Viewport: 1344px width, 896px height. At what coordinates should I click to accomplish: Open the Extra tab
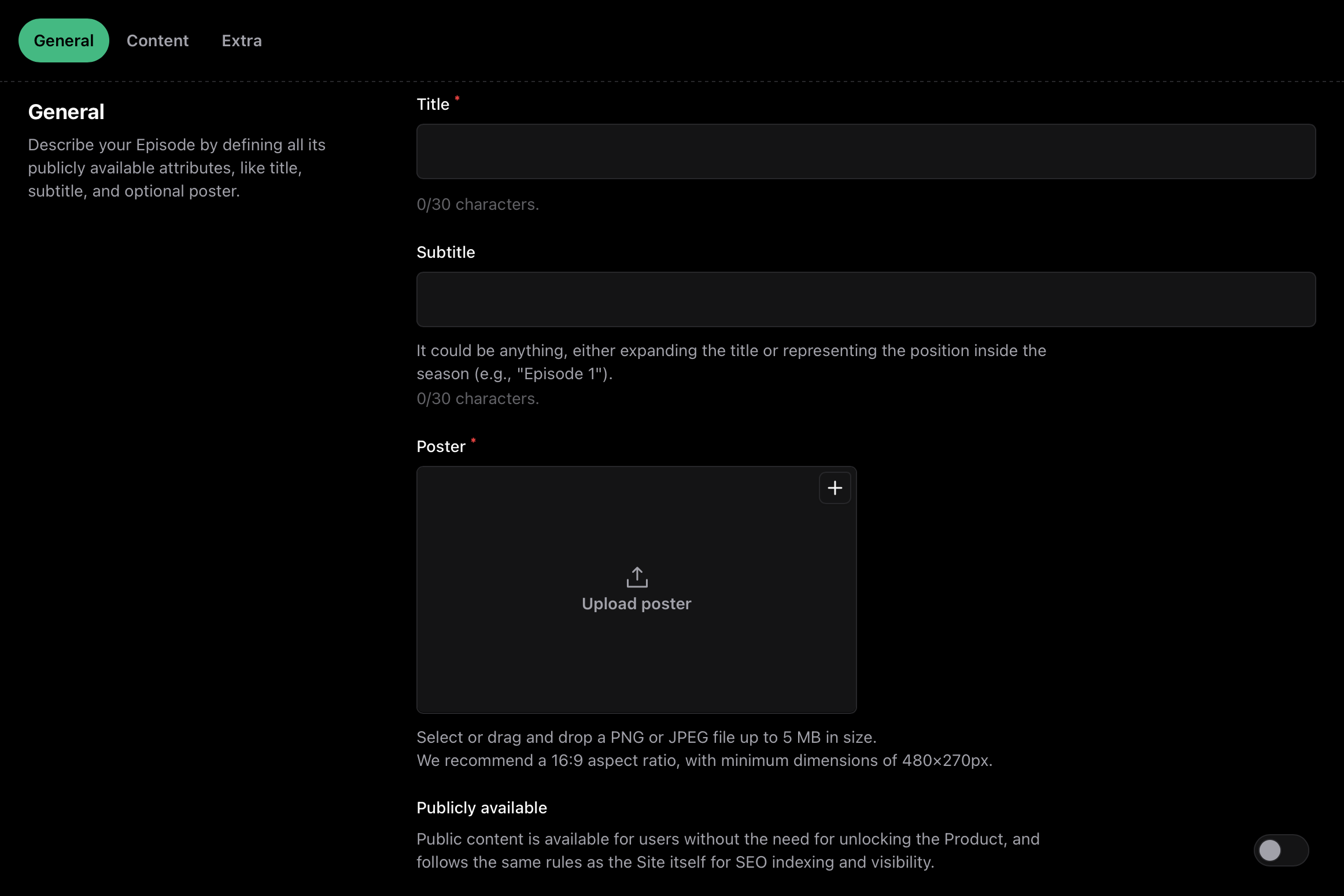pos(241,40)
